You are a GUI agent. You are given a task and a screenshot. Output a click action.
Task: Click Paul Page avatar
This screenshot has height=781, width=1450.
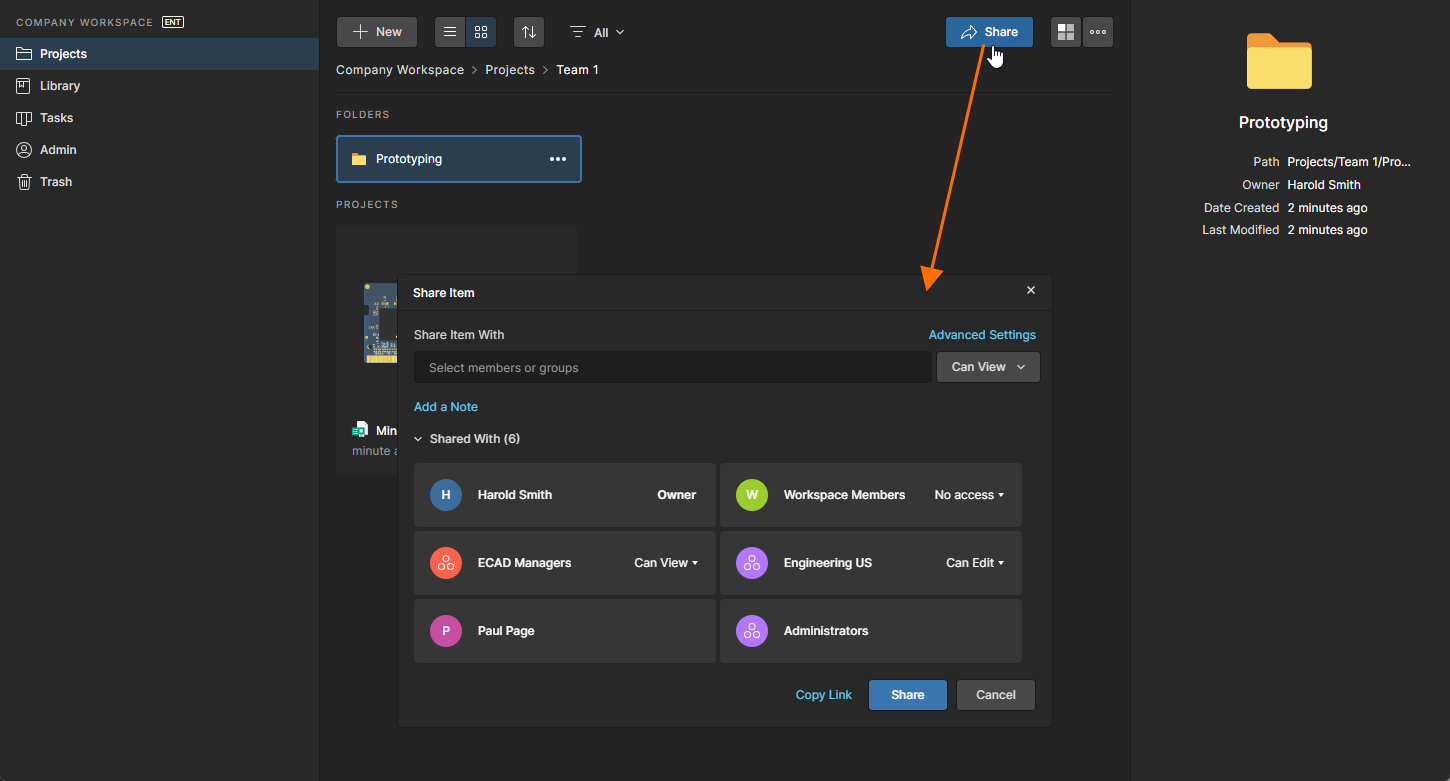point(446,631)
